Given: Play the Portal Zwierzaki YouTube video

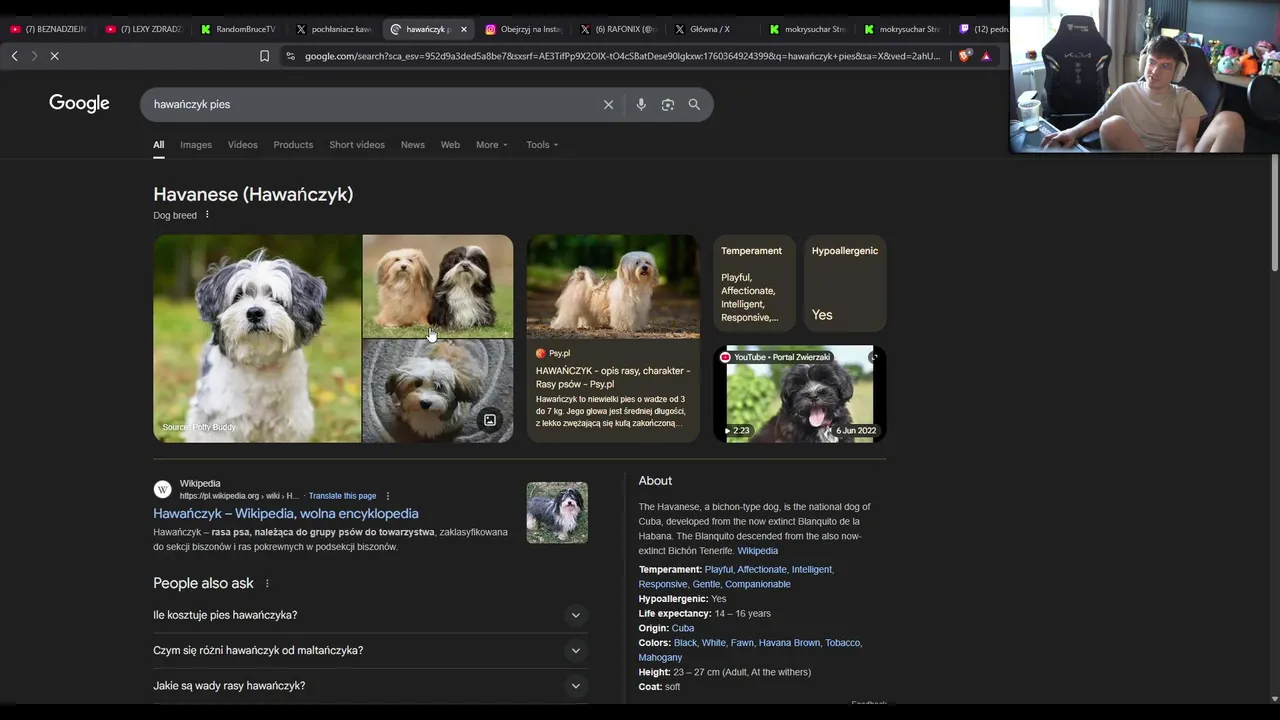Looking at the screenshot, I should [800, 394].
